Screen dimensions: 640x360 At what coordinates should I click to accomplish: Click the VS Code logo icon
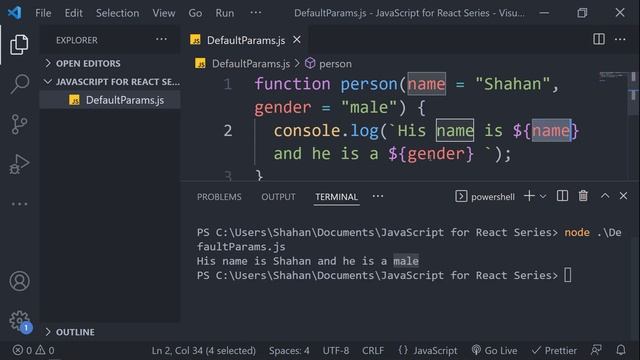(x=15, y=13)
